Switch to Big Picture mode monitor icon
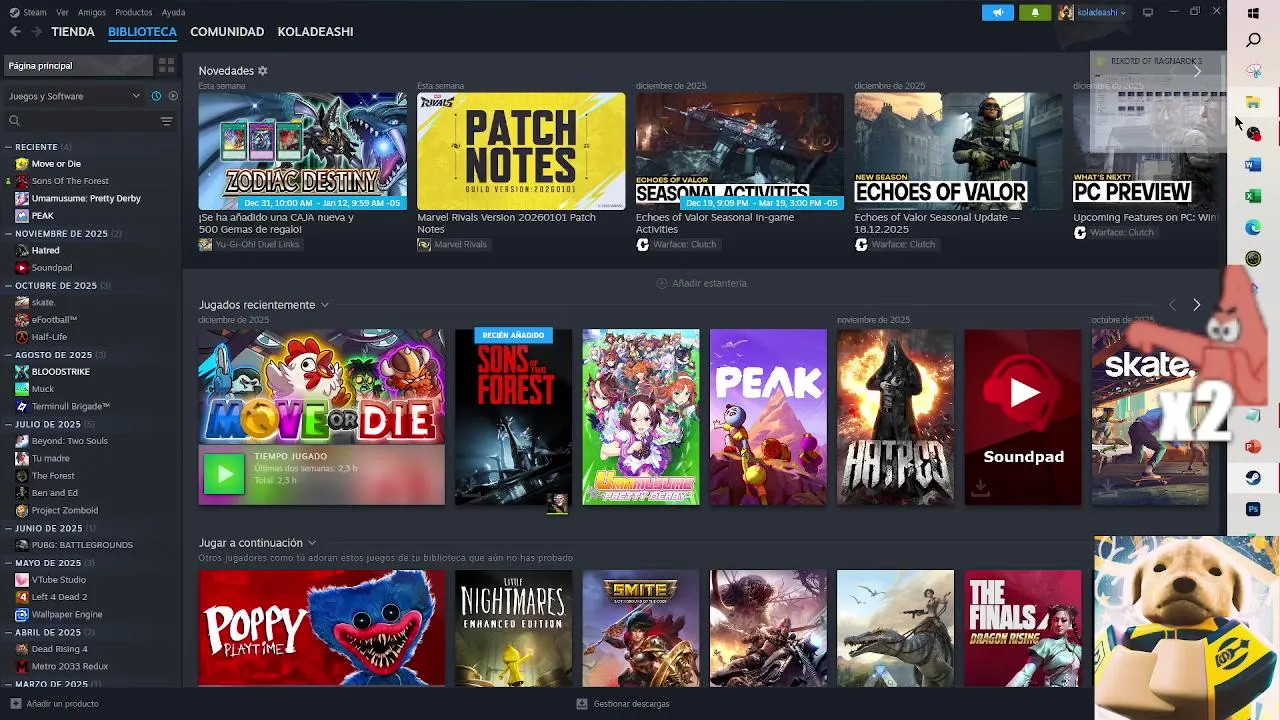The image size is (1280, 720). (1148, 12)
